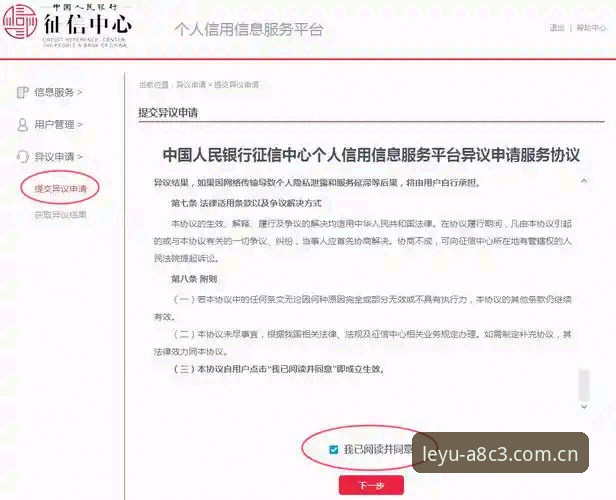Click the 提交异议申请 page heading
The height and width of the screenshot is (500, 616).
point(168,113)
